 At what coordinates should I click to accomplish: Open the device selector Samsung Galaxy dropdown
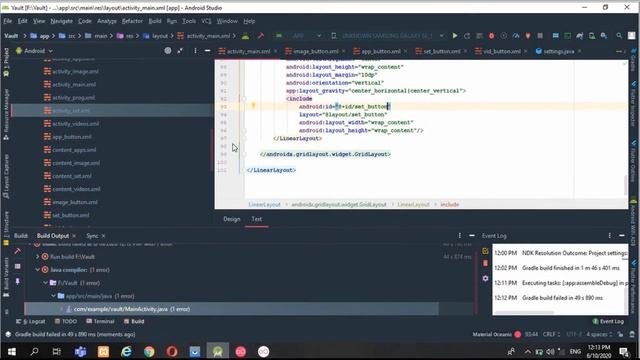(388, 36)
